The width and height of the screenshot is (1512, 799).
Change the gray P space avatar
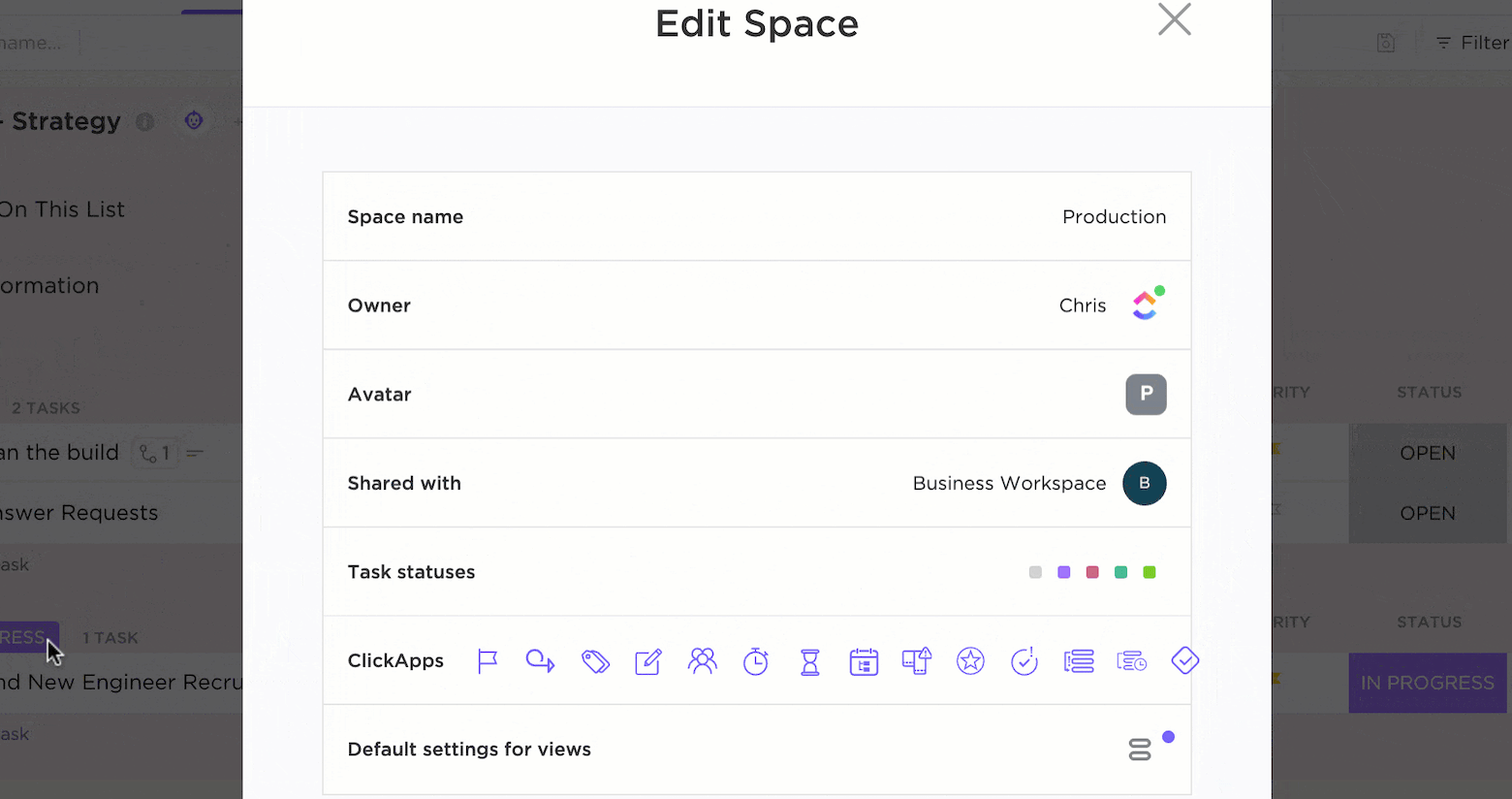1146,395
